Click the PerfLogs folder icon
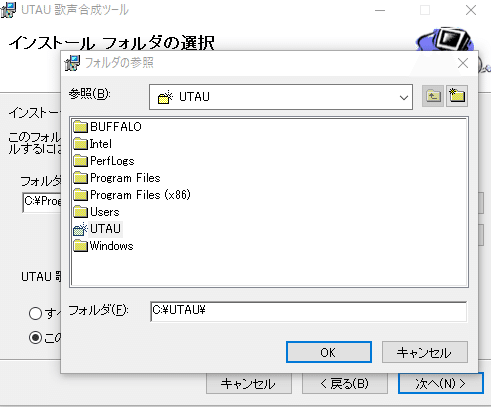Screen dimensions: 491x407 pyautogui.click(x=80, y=161)
